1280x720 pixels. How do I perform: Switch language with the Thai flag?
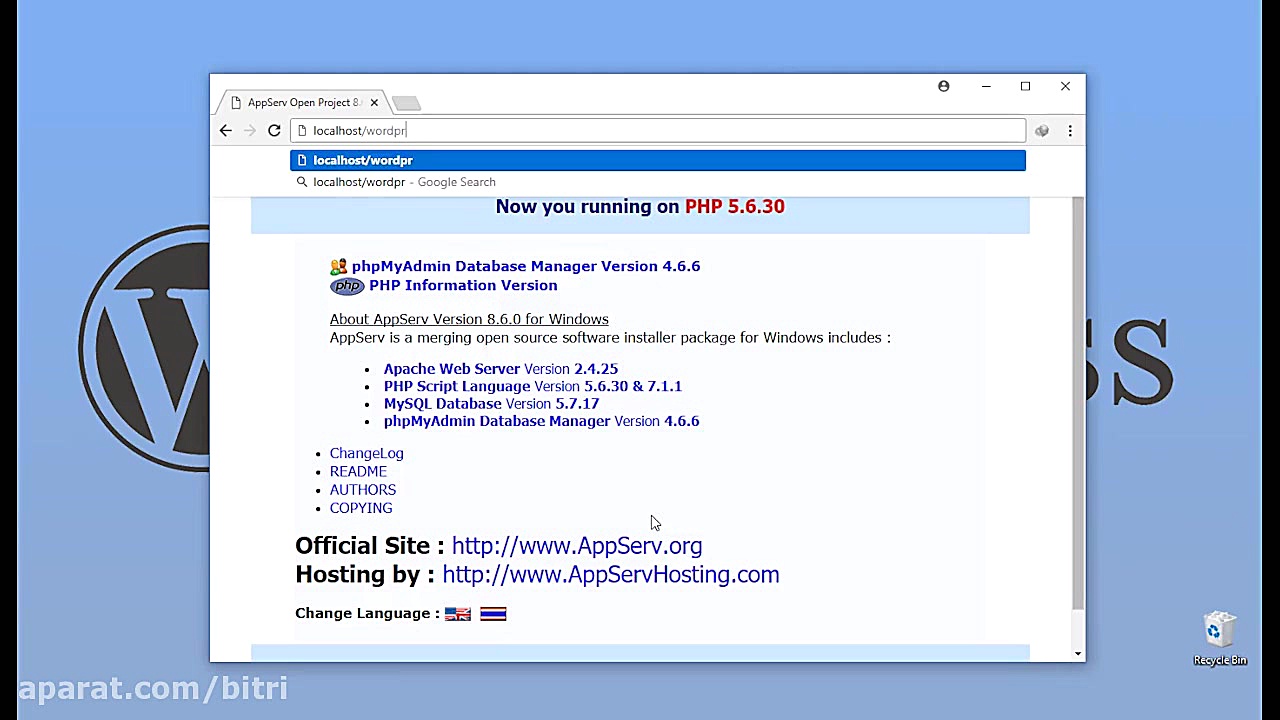493,614
